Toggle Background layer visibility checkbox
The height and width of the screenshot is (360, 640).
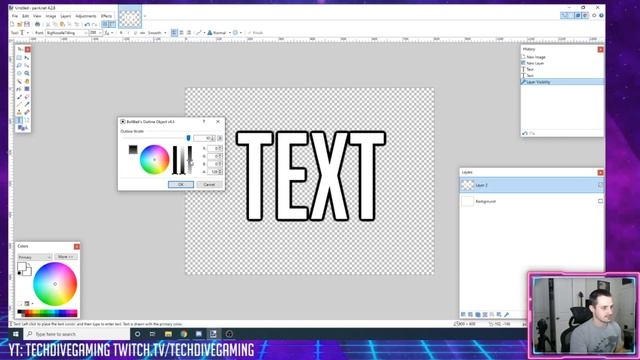(600, 201)
